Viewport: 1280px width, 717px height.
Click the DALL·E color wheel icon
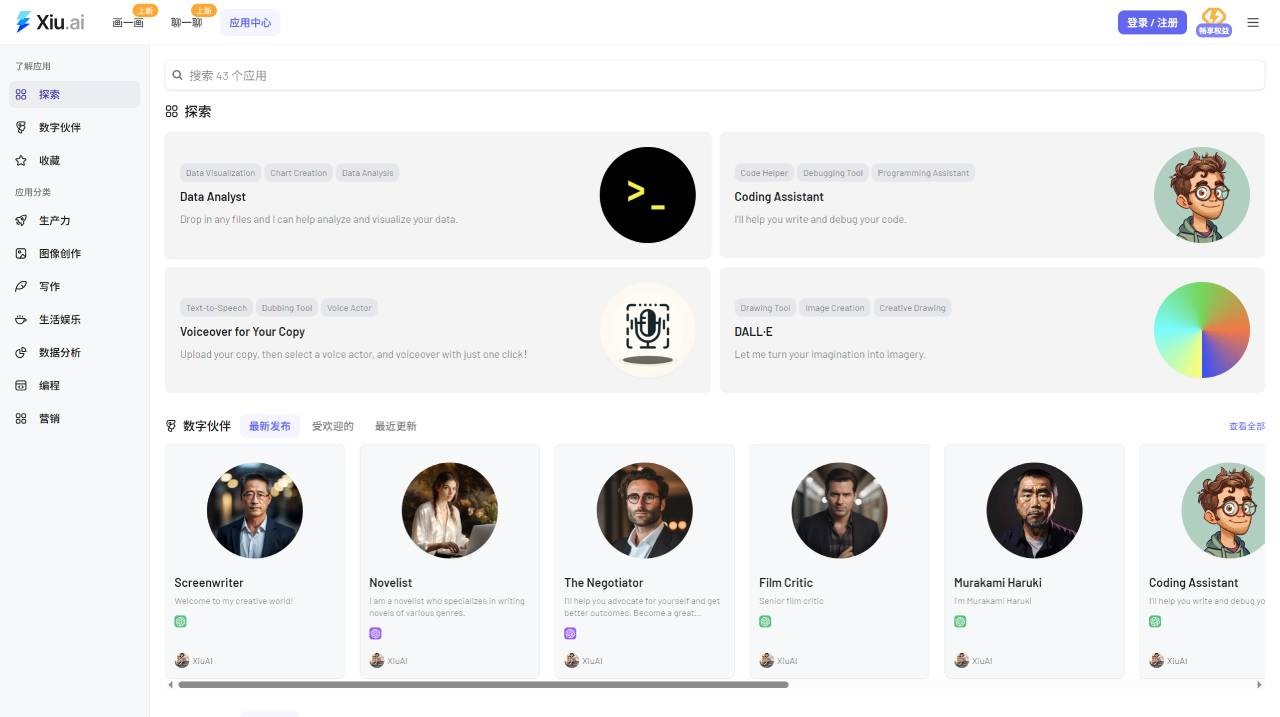1202,330
